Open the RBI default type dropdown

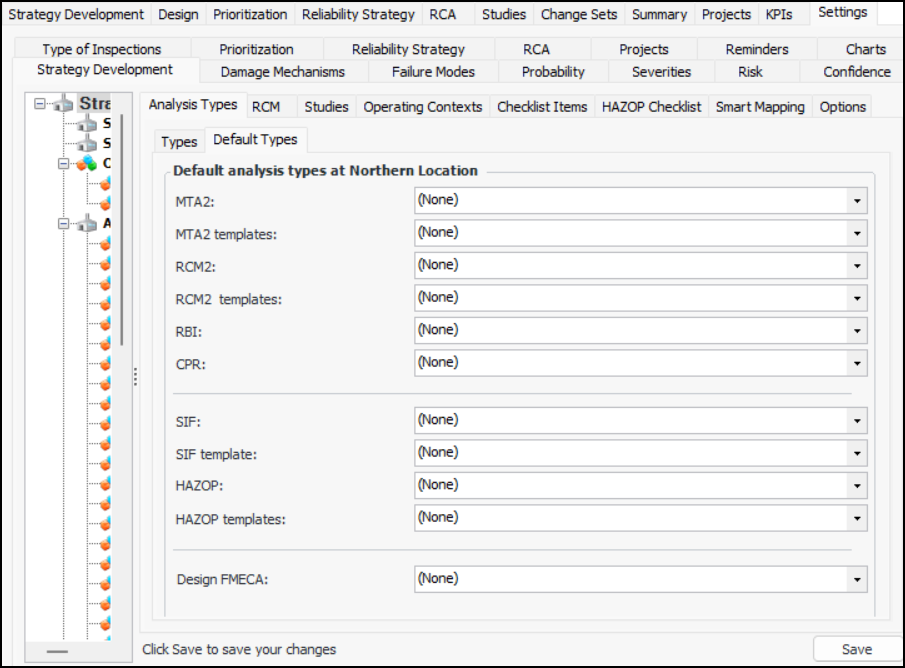point(857,330)
